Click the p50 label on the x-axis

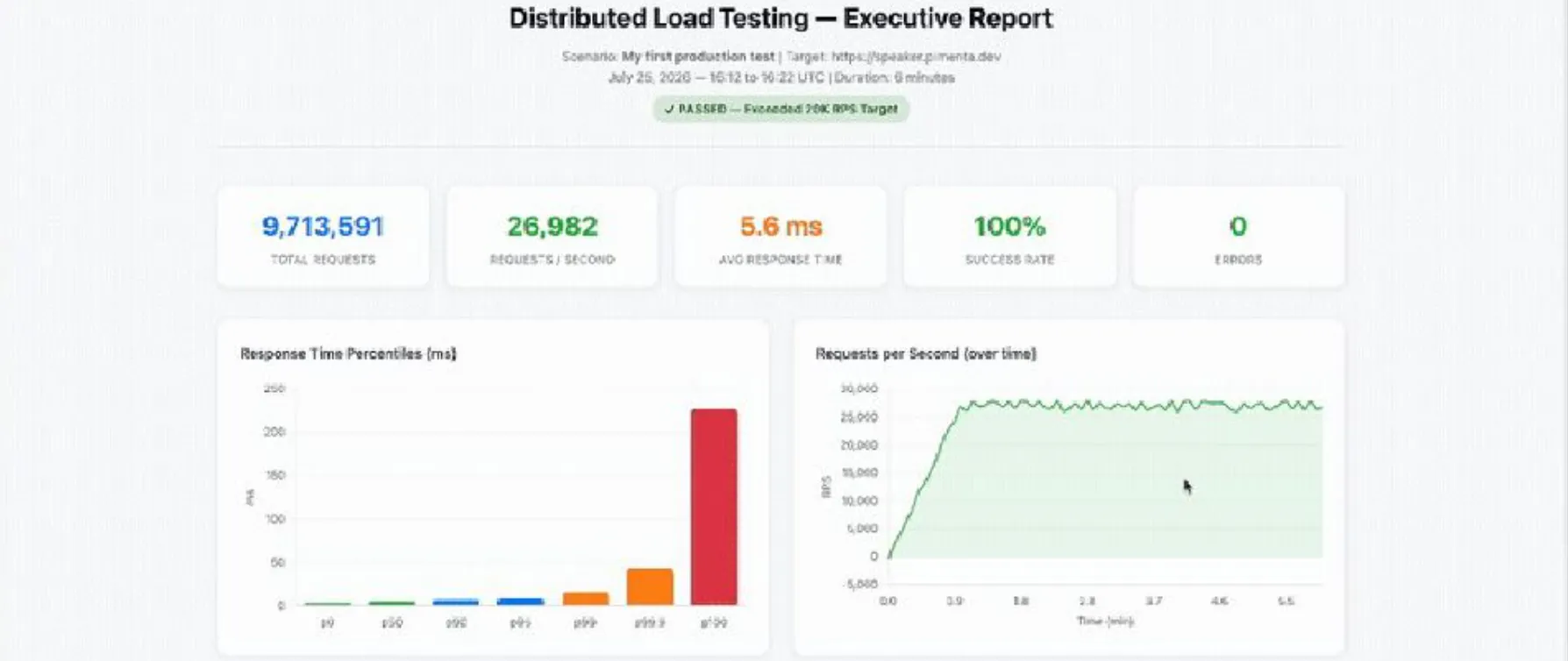tap(392, 622)
